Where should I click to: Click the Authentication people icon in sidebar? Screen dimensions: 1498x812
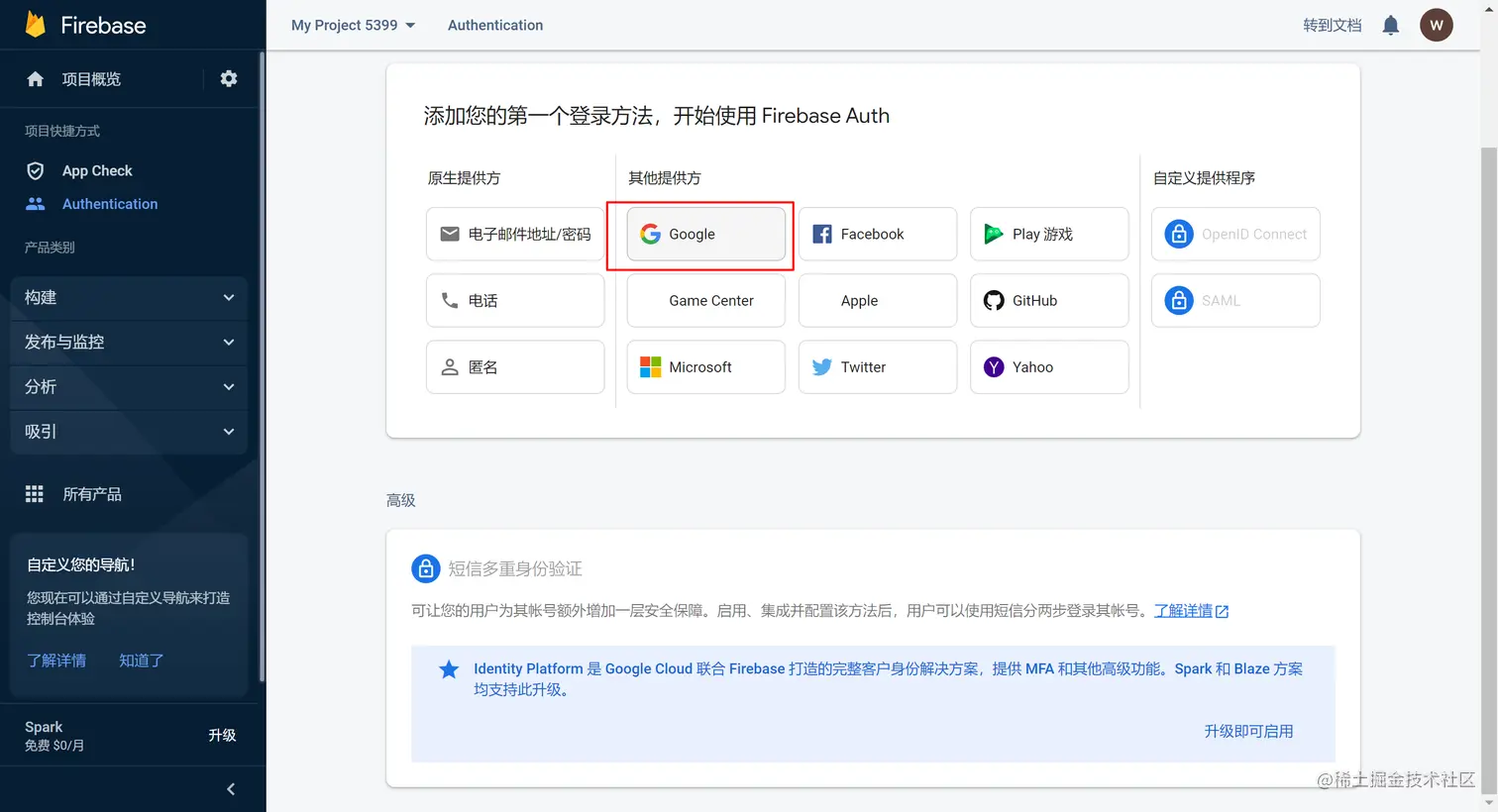tap(36, 204)
